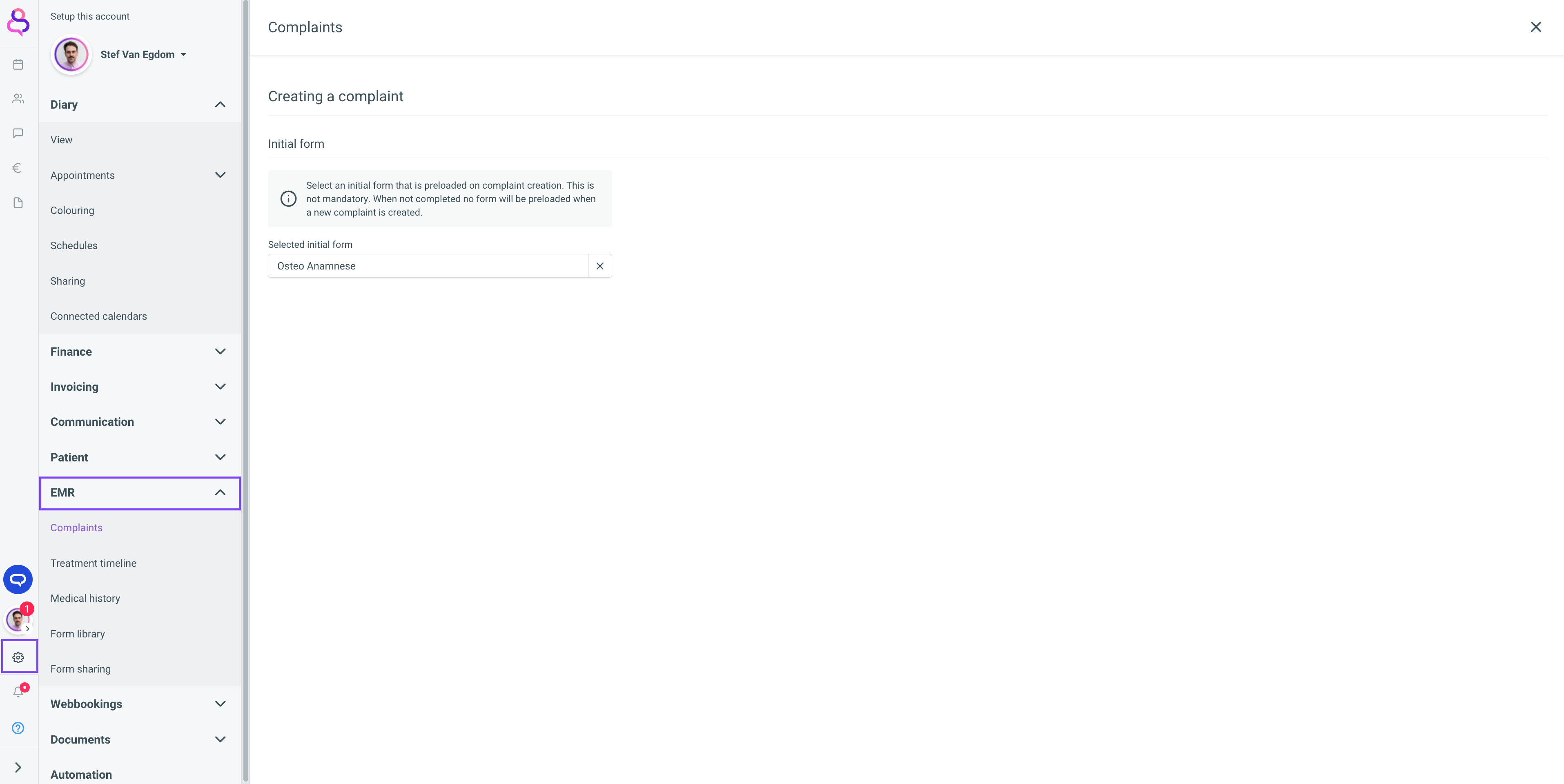Open the documents page icon in the left rail
Viewport: 1564px width, 784px height.
[18, 203]
